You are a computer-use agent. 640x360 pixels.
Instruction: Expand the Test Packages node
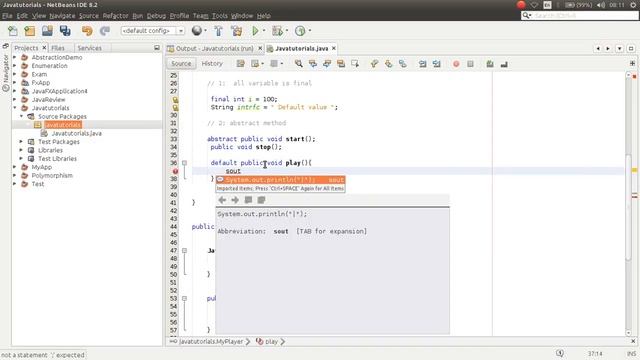pyautogui.click(x=22, y=142)
